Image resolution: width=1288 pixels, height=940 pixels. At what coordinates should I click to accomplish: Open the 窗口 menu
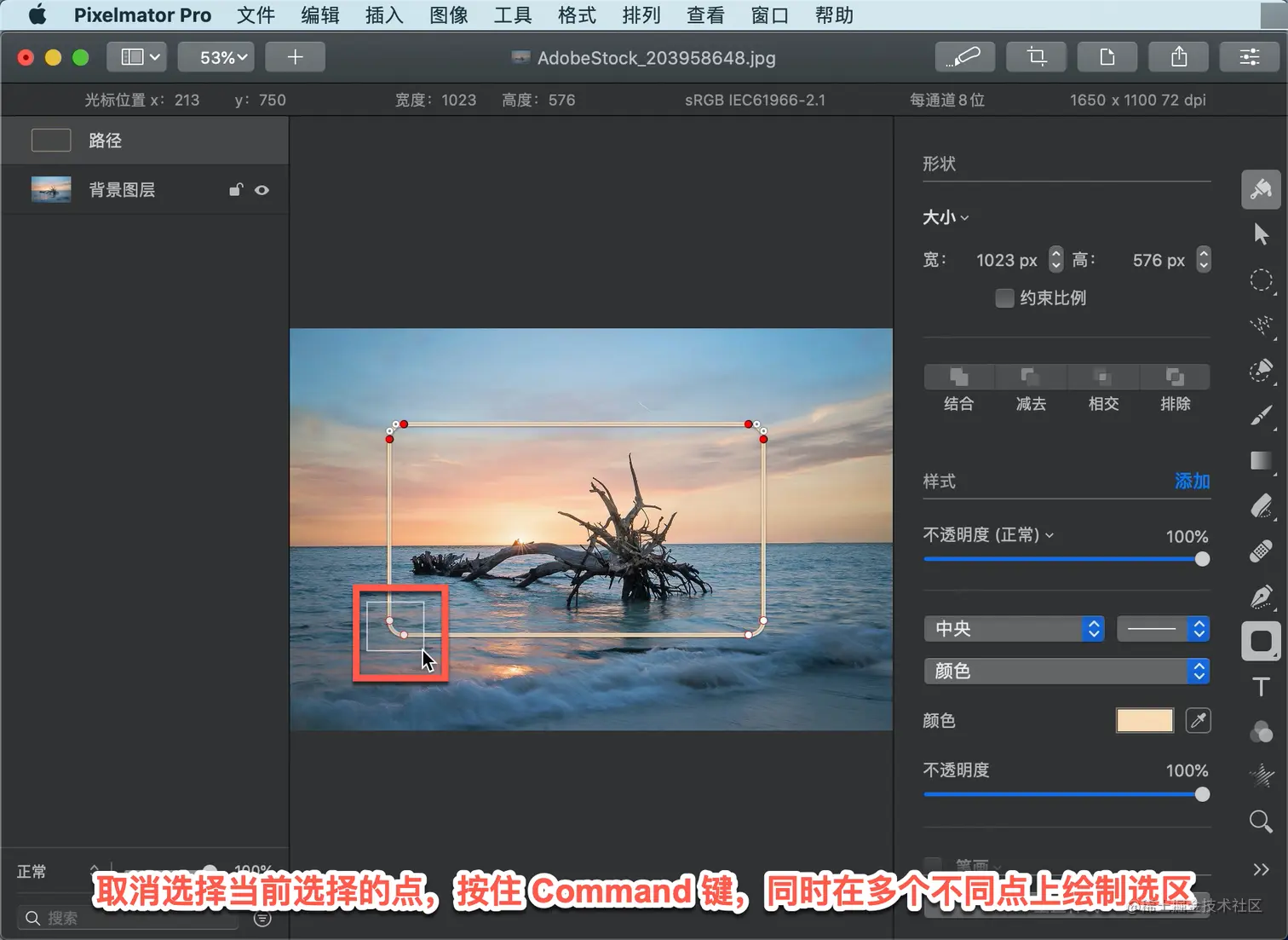tap(770, 15)
